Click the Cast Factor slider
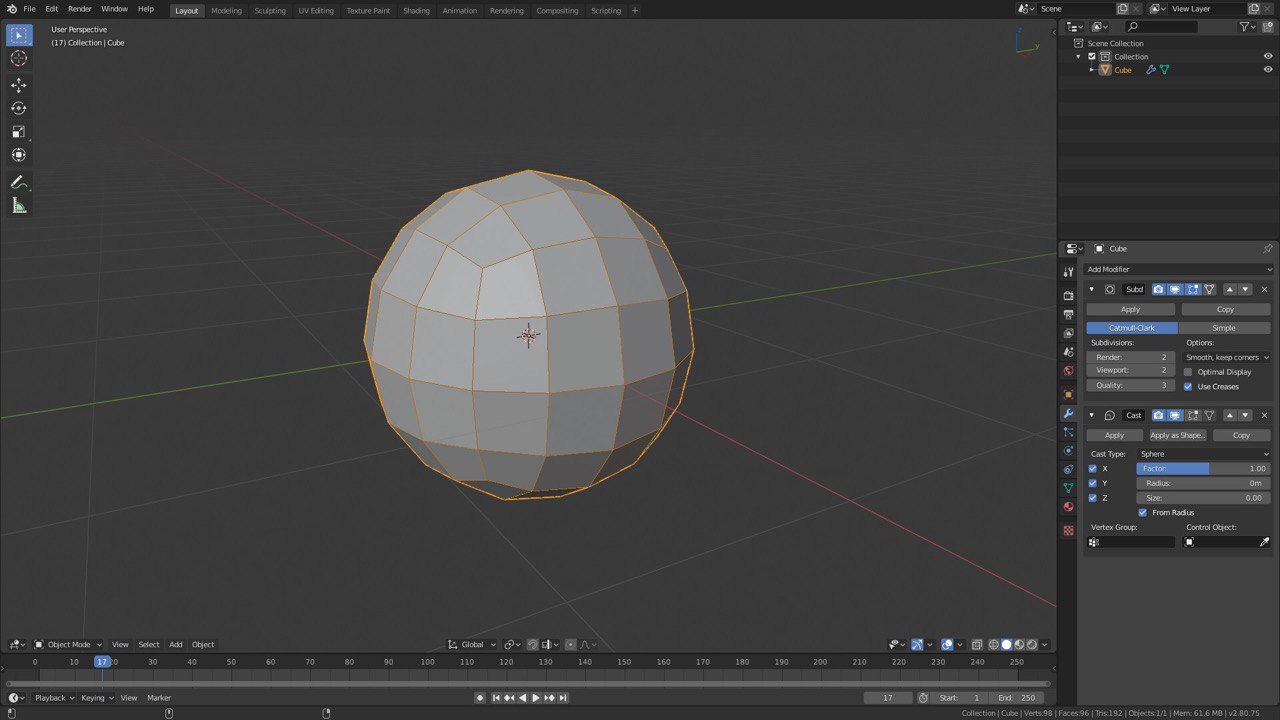This screenshot has height=720, width=1280. (1203, 468)
